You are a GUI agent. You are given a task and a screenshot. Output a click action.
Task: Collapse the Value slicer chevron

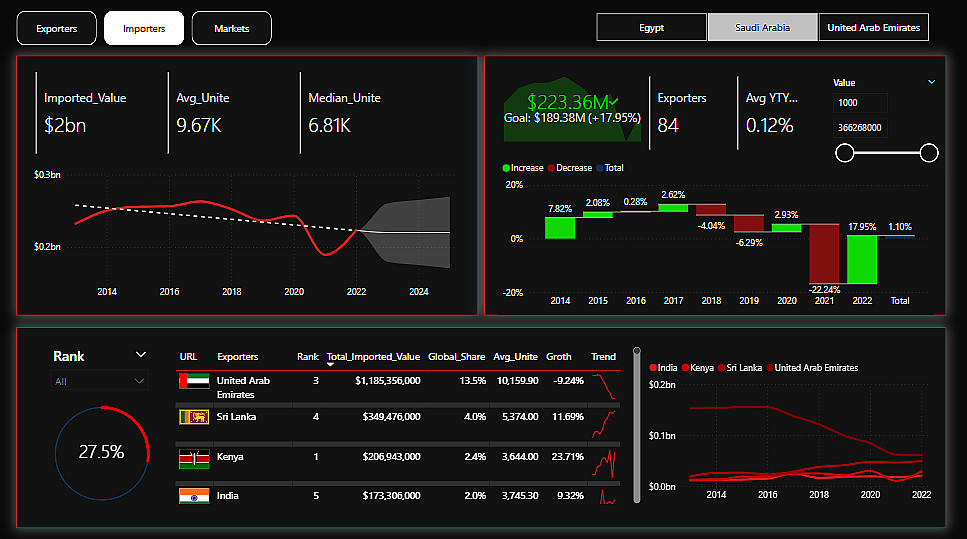click(x=932, y=82)
